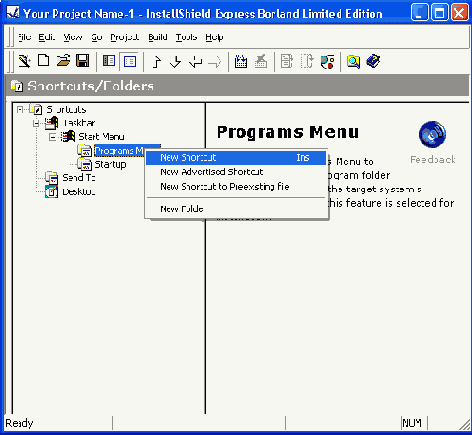
Task: Open the help book icon in toolbar
Action: tap(373, 61)
